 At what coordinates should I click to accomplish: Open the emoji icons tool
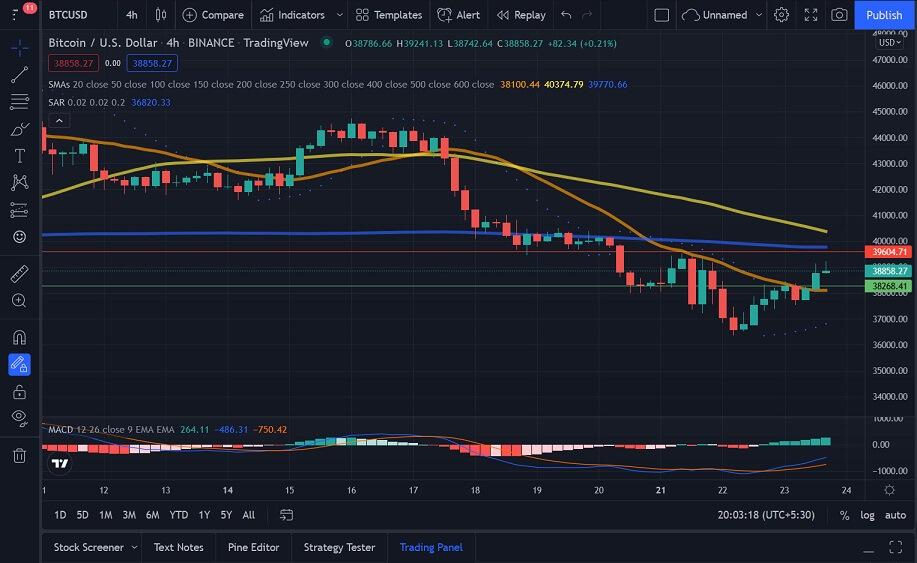tap(19, 237)
